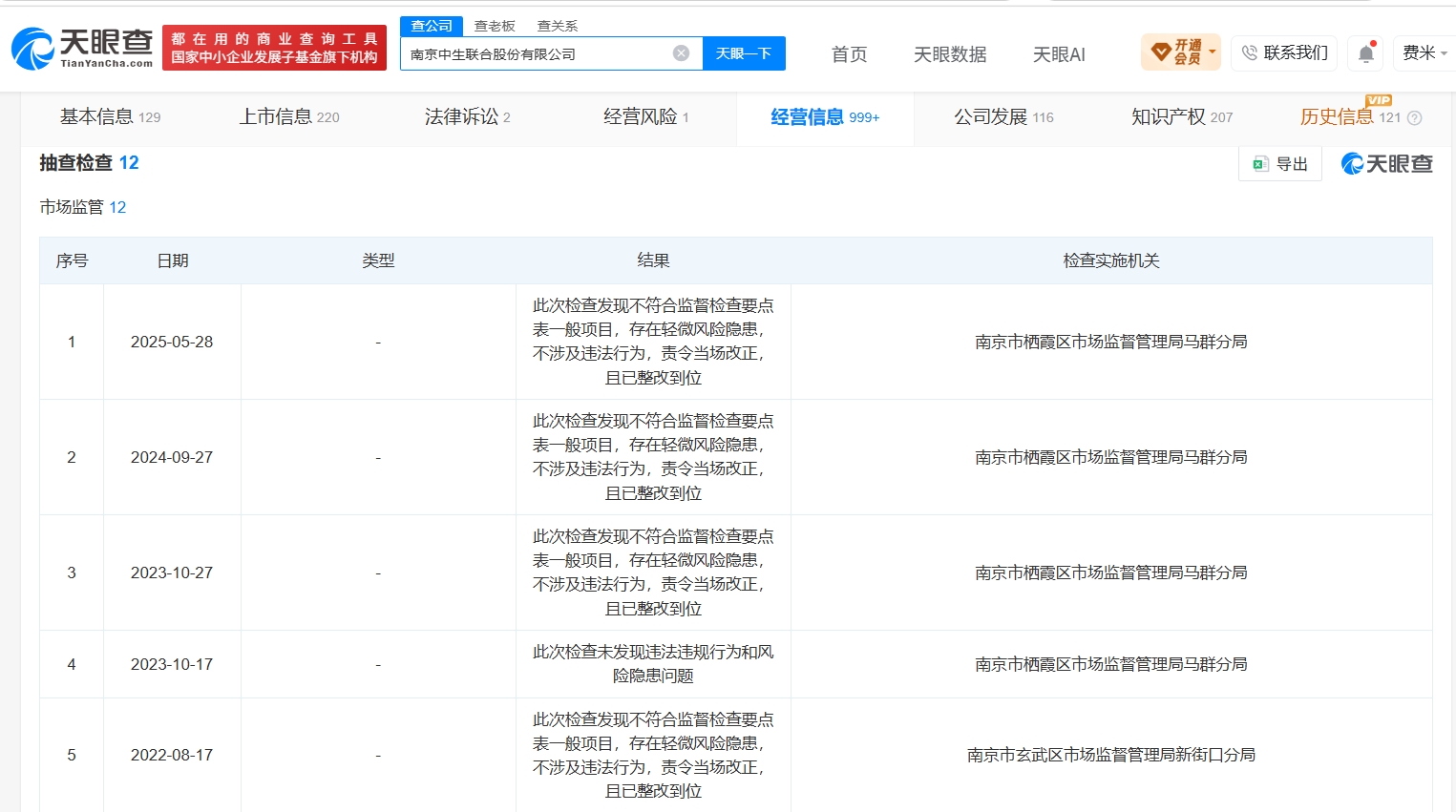The height and width of the screenshot is (812, 1456).
Task: Click the Tianyancha logo in header
Action: [x=82, y=48]
